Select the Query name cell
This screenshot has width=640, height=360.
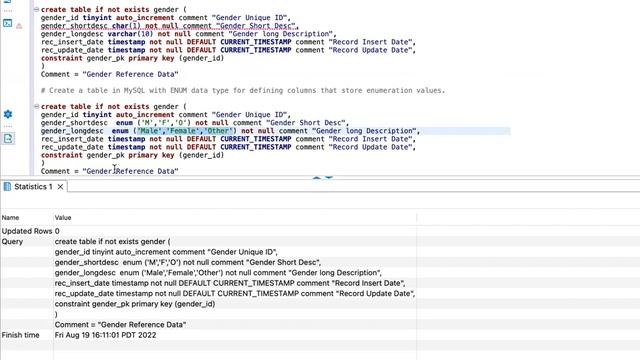pos(12,242)
